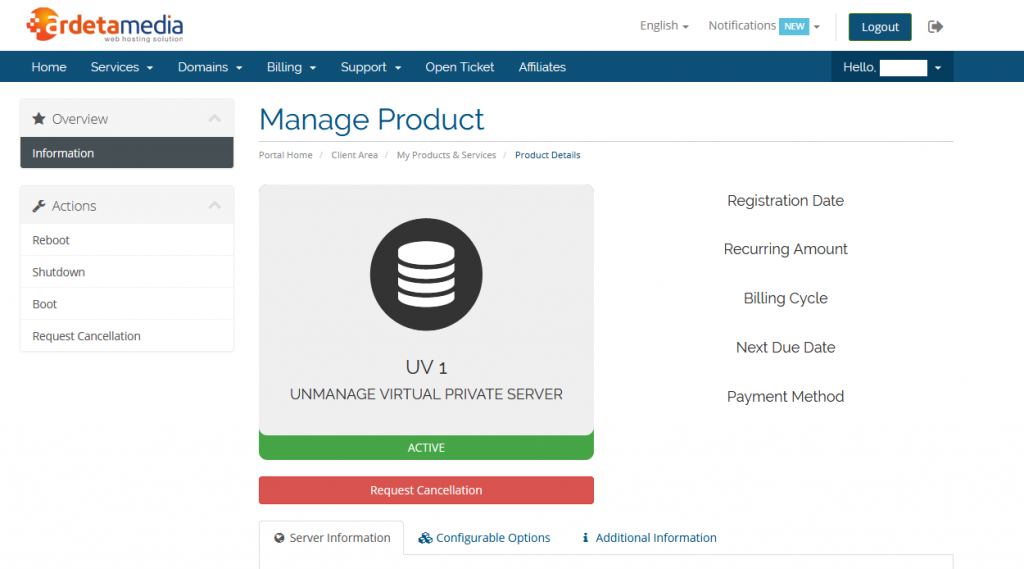Expand the Billing menu
Image resolution: width=1024 pixels, height=569 pixels.
[291, 67]
